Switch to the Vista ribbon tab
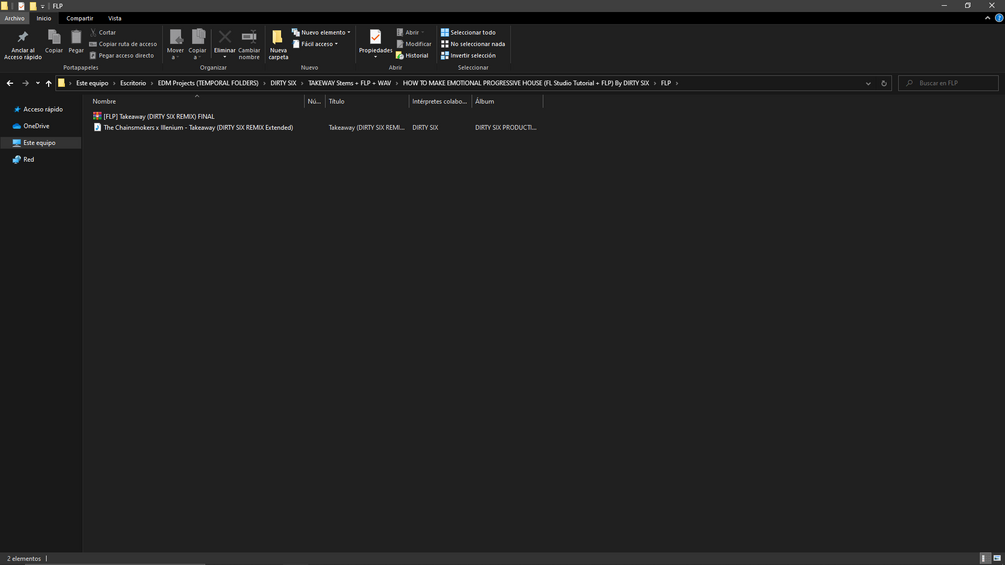 [x=115, y=18]
